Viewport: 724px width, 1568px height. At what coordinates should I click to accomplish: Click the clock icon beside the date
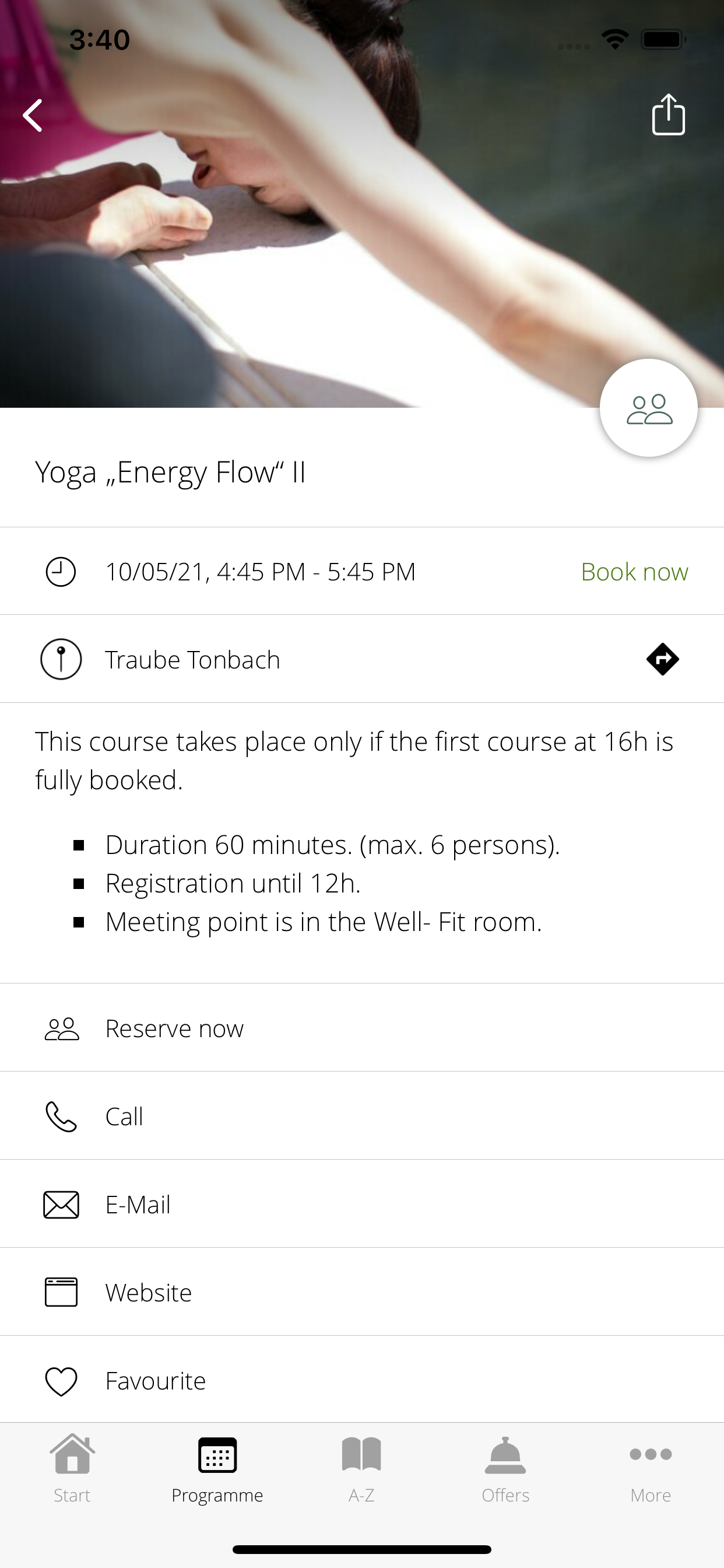click(61, 572)
